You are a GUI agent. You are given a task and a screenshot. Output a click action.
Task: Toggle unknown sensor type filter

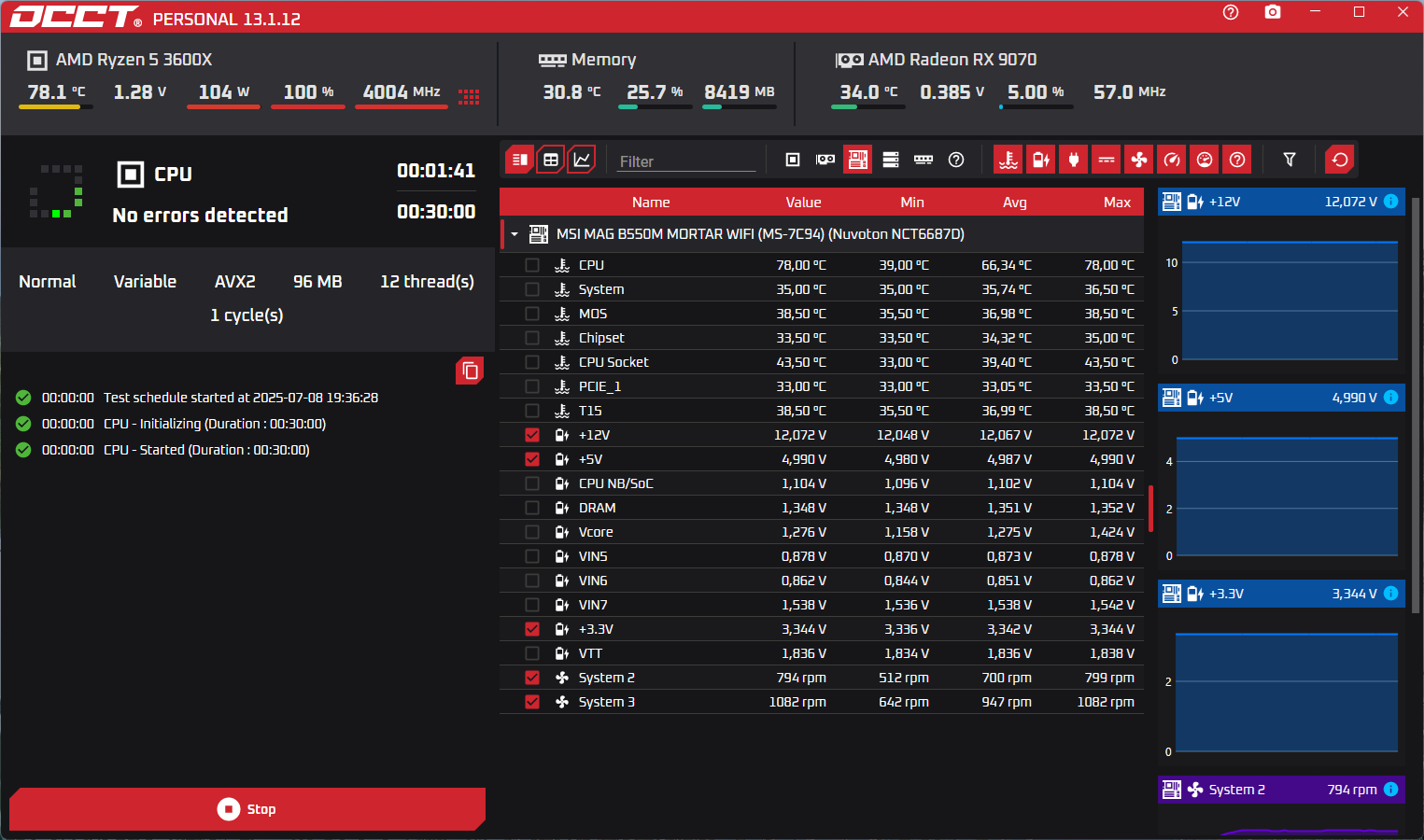coord(1237,160)
